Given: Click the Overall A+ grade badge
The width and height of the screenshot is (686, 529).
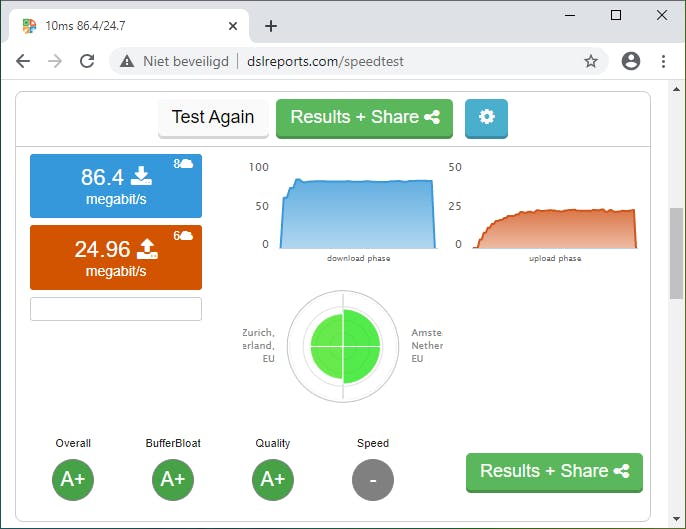Looking at the screenshot, I should point(73,480).
